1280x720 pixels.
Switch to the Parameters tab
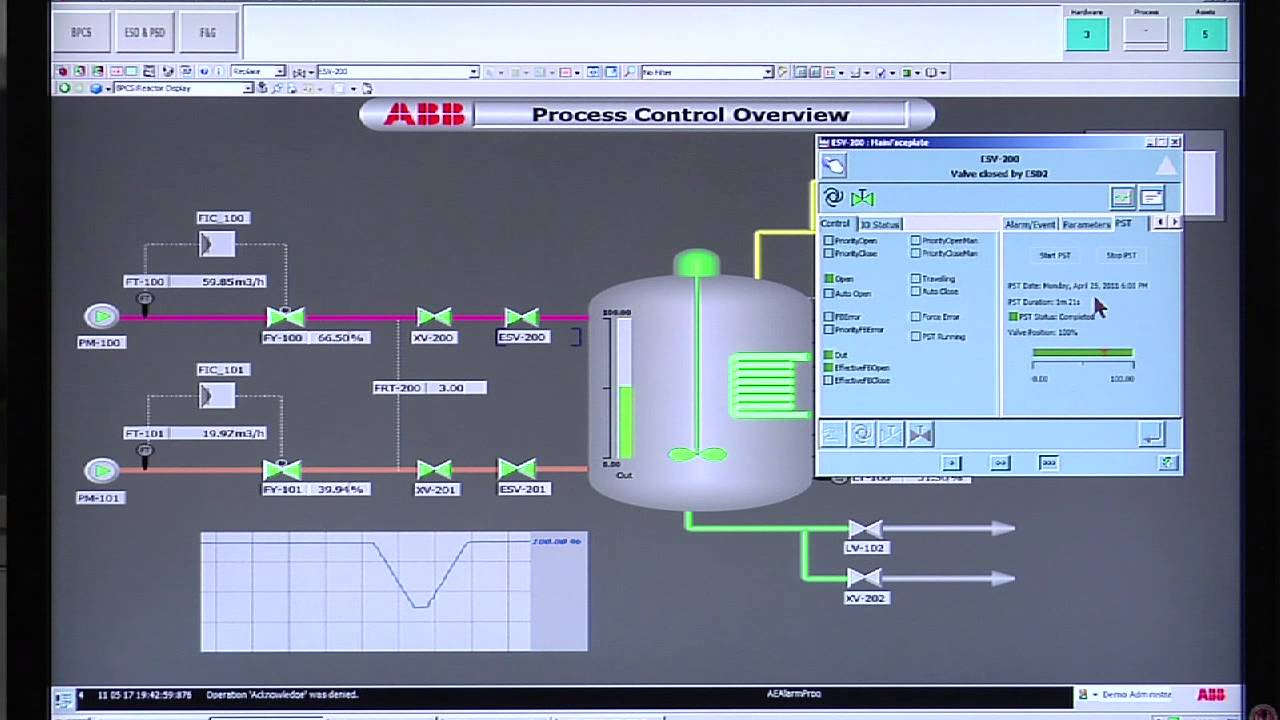pyautogui.click(x=1086, y=224)
